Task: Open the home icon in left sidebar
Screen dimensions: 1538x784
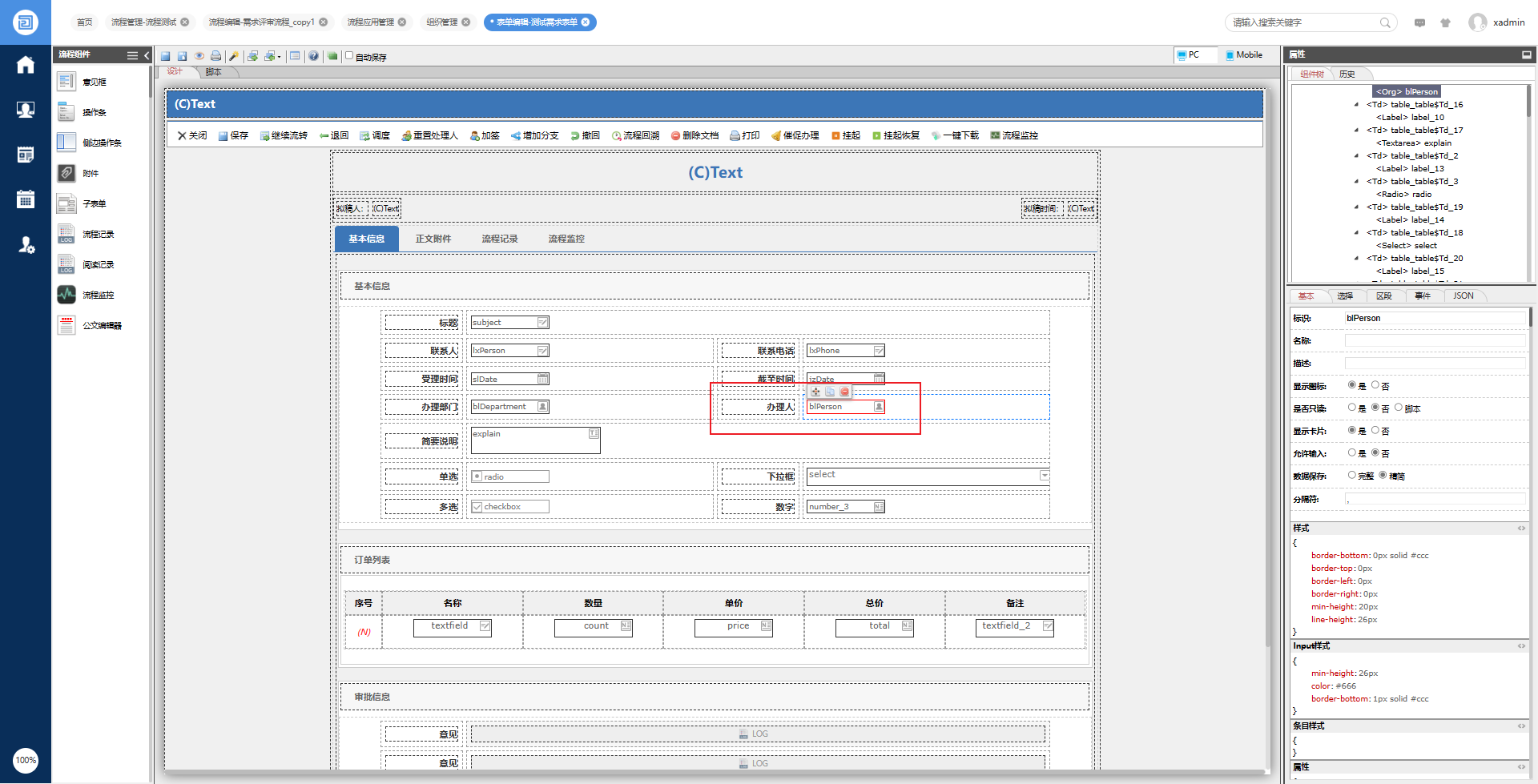Action: pyautogui.click(x=26, y=65)
